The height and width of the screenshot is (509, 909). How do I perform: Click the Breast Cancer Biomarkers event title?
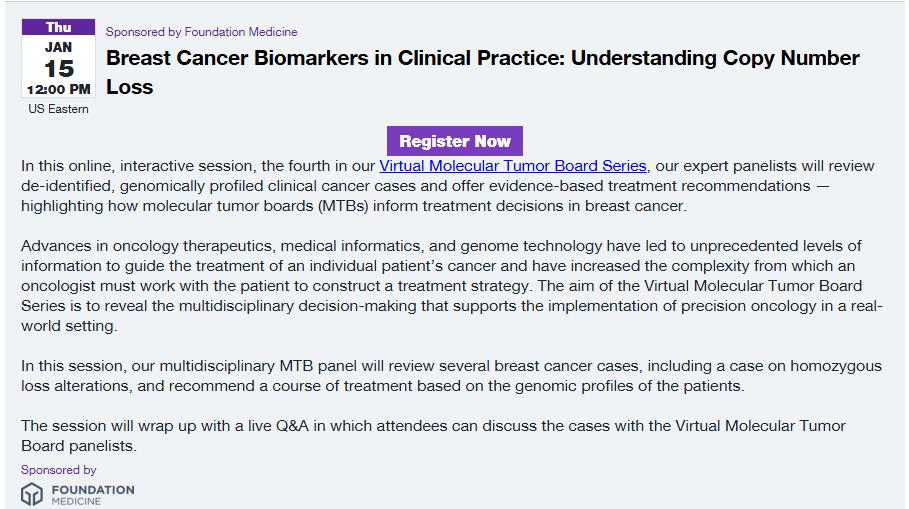[x=482, y=58]
